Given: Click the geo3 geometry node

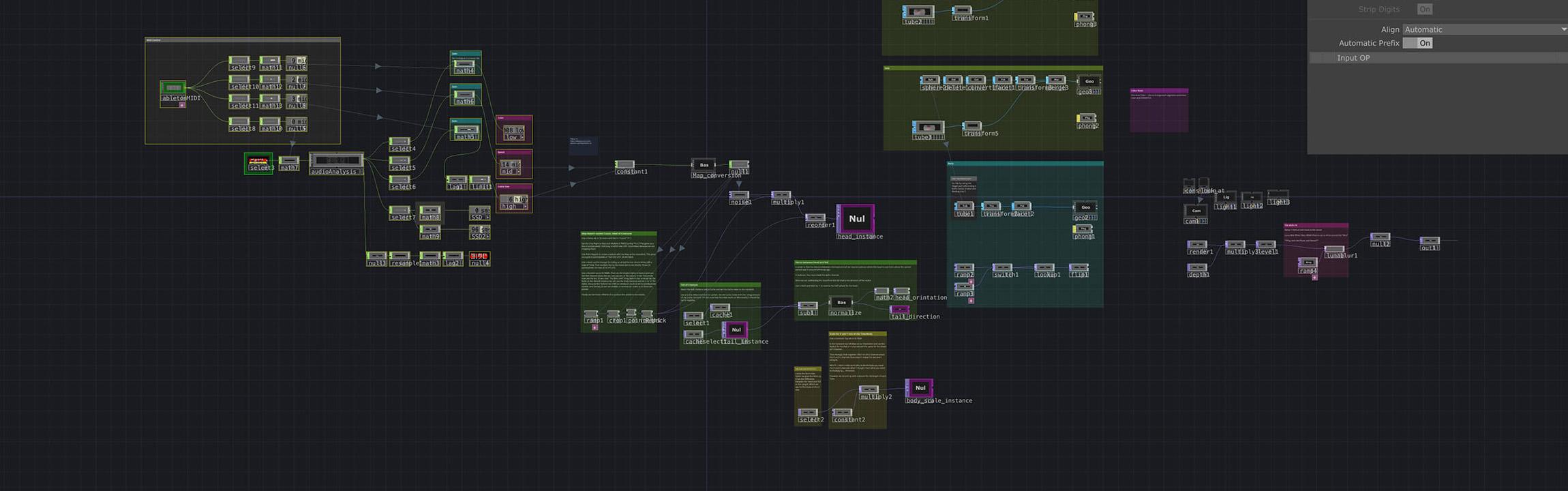Looking at the screenshot, I should tap(1089, 82).
